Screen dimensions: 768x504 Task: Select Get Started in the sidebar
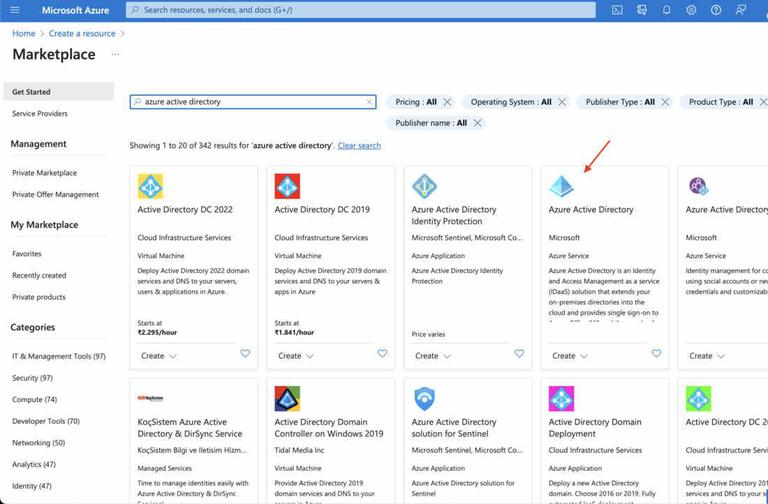coord(59,92)
